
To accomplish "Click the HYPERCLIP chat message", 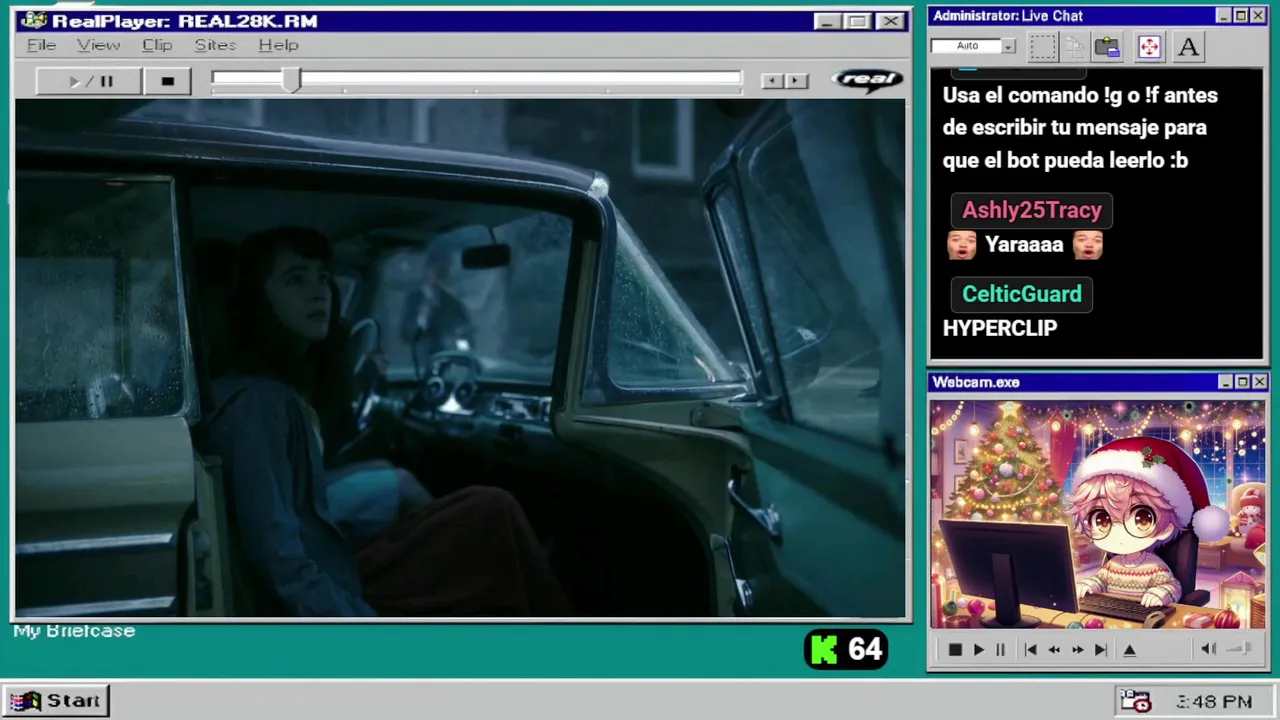I will (1000, 328).
